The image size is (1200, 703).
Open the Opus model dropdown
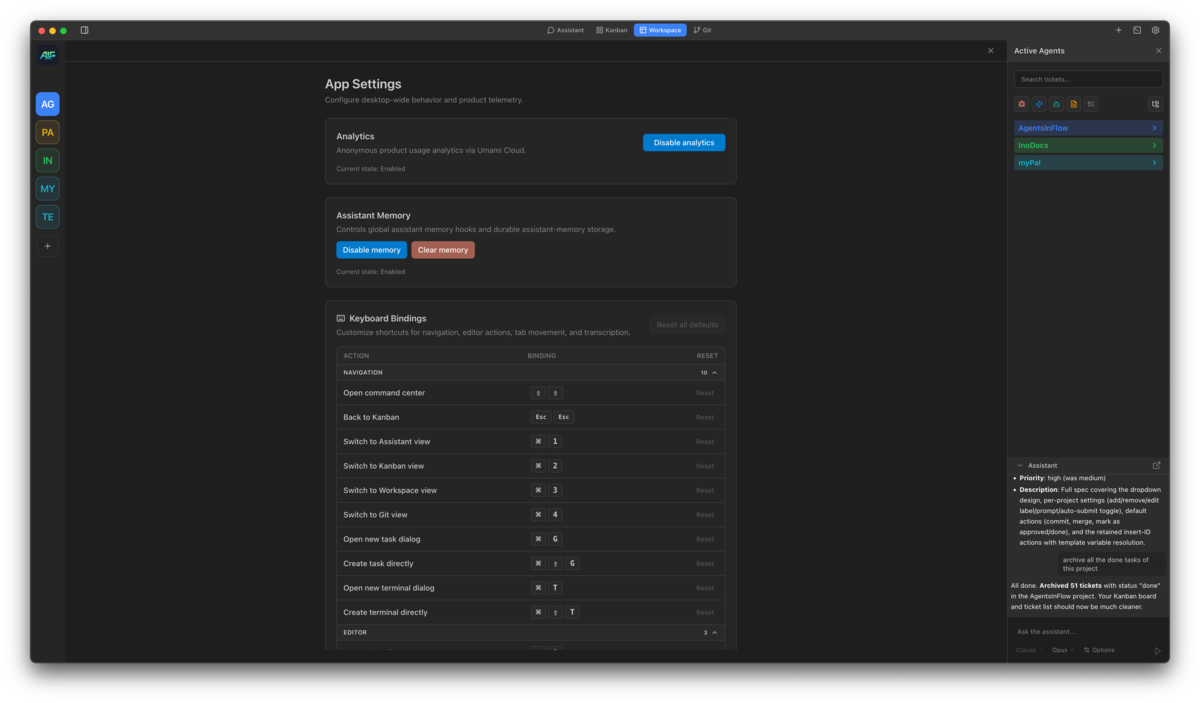(1062, 649)
